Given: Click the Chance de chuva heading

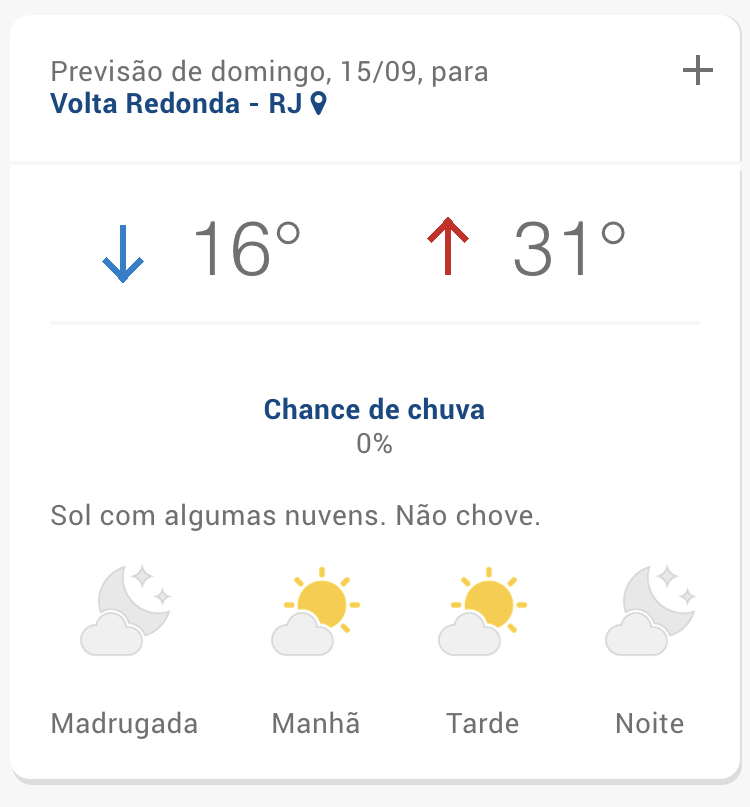Looking at the screenshot, I should coord(374,410).
